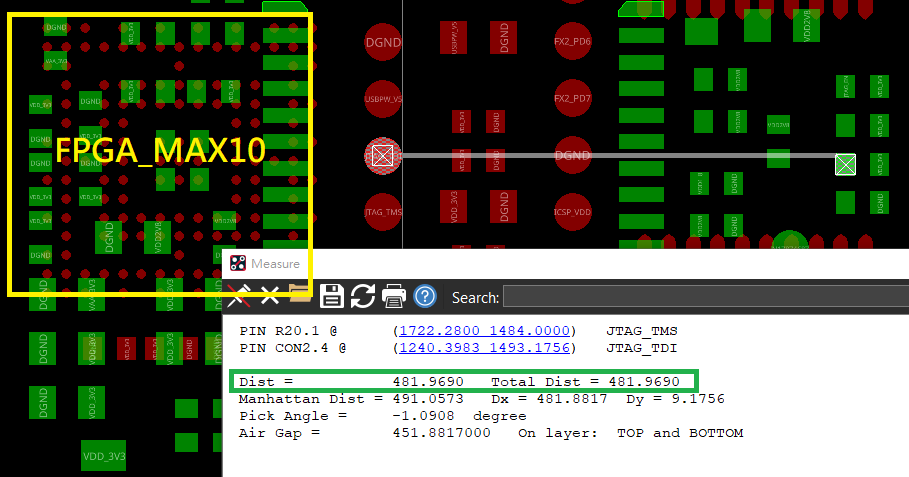
Task: Click the print icon in Measure toolbar
Action: tap(394, 296)
